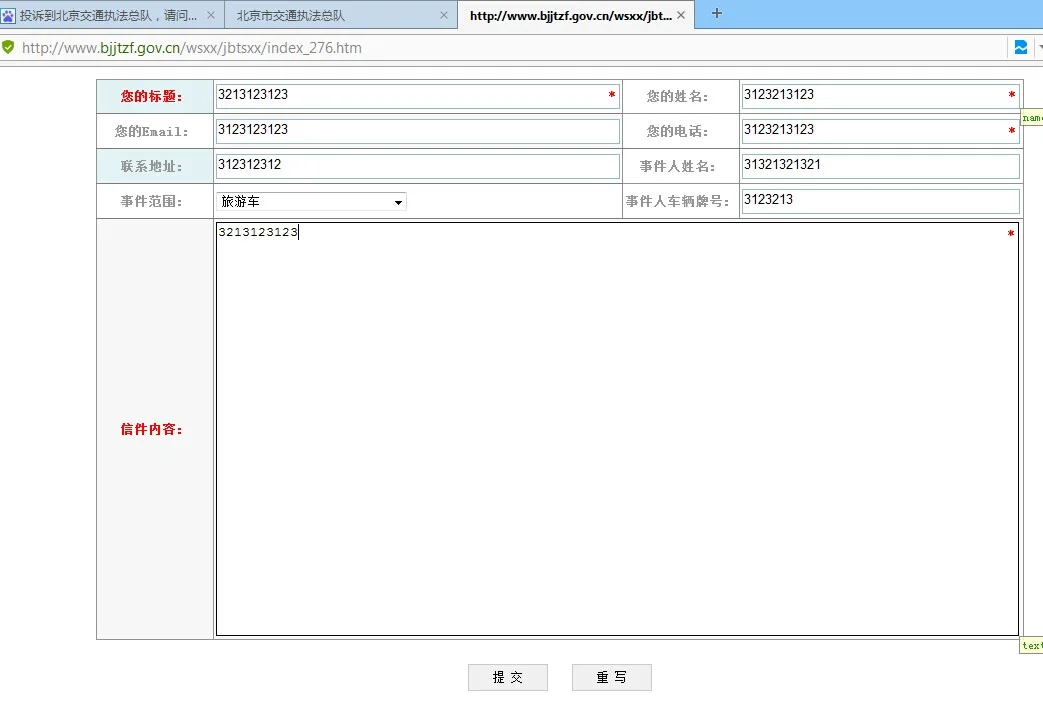This screenshot has width=1043, height=715.
Task: Switch to the 投诉到北京交通执法总队 tab
Action: point(105,16)
